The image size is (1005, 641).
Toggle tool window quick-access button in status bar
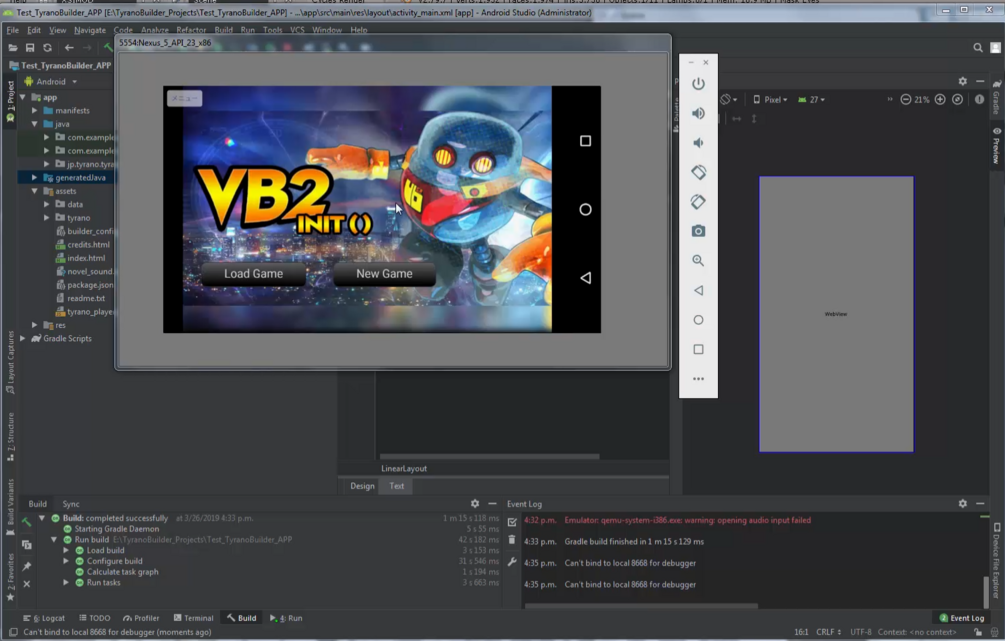tap(13, 632)
